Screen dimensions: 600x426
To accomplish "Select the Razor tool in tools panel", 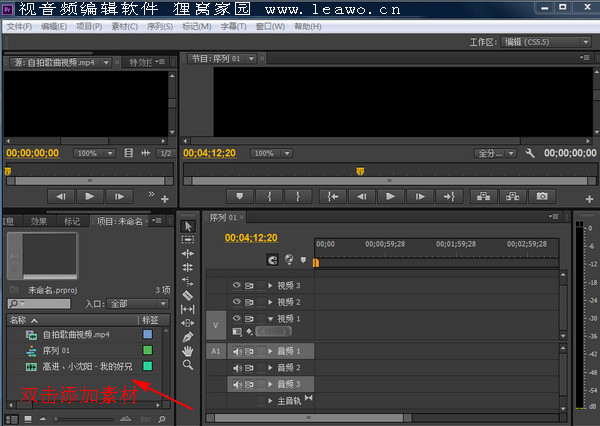I will (188, 295).
